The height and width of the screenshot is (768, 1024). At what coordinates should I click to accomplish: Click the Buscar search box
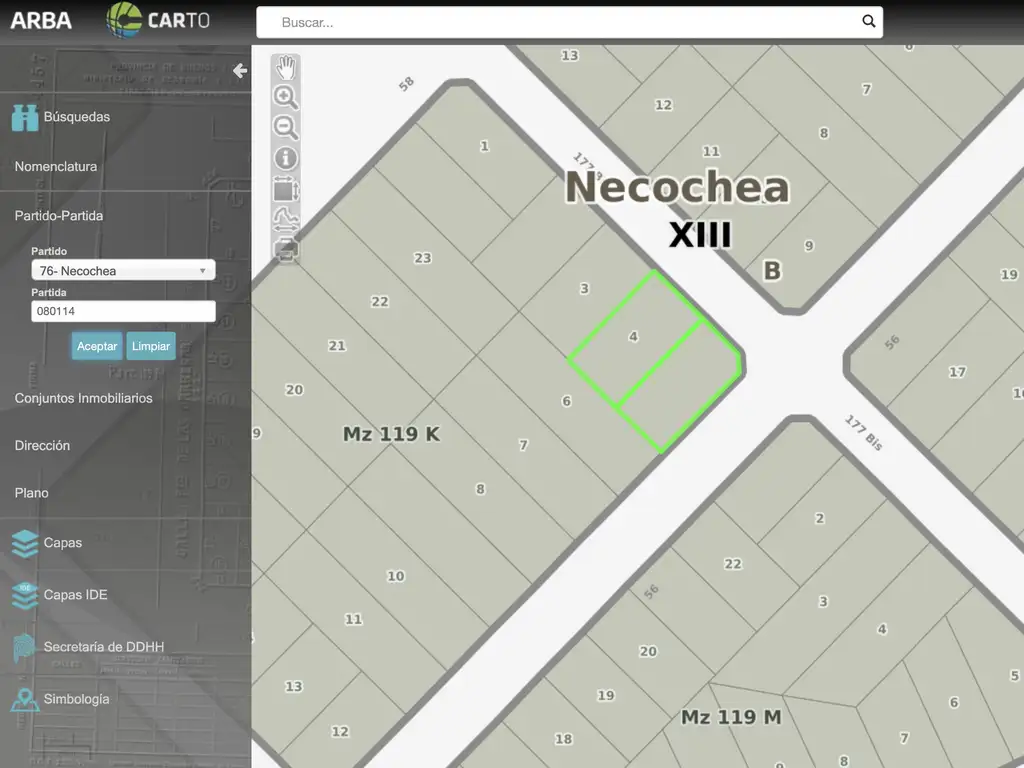(x=560, y=22)
